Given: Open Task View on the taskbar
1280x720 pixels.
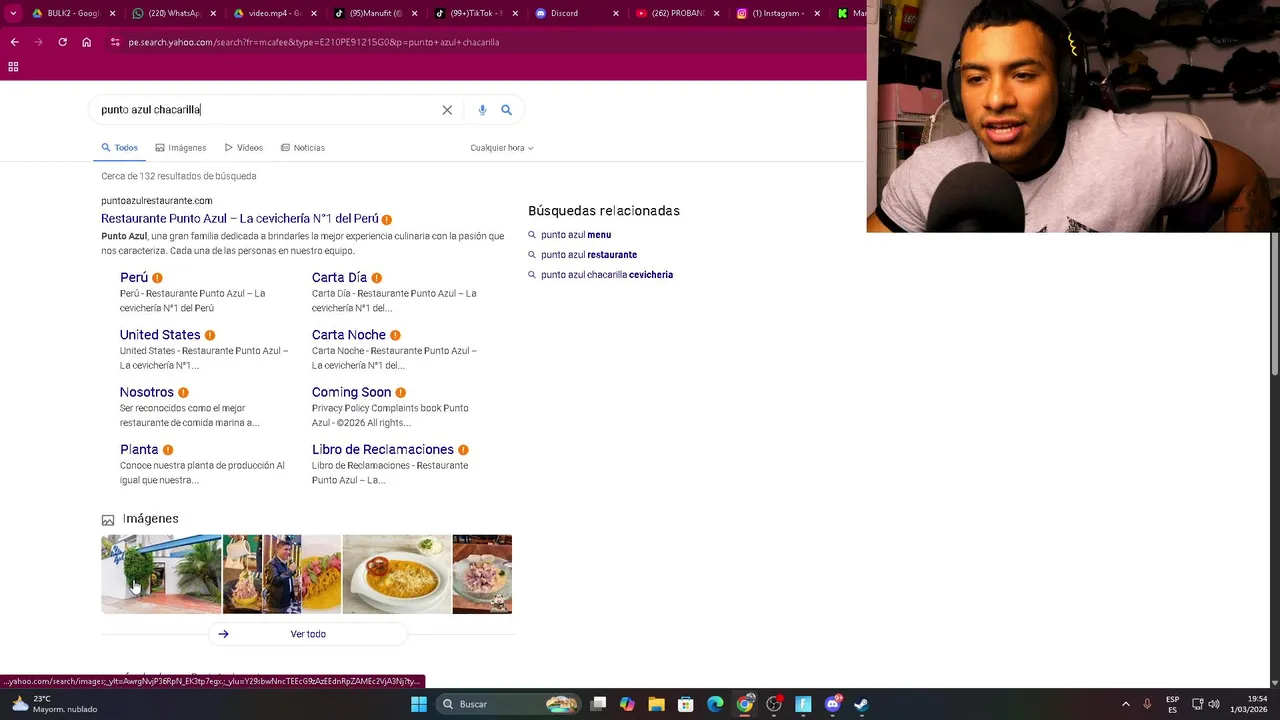Looking at the screenshot, I should [598, 704].
